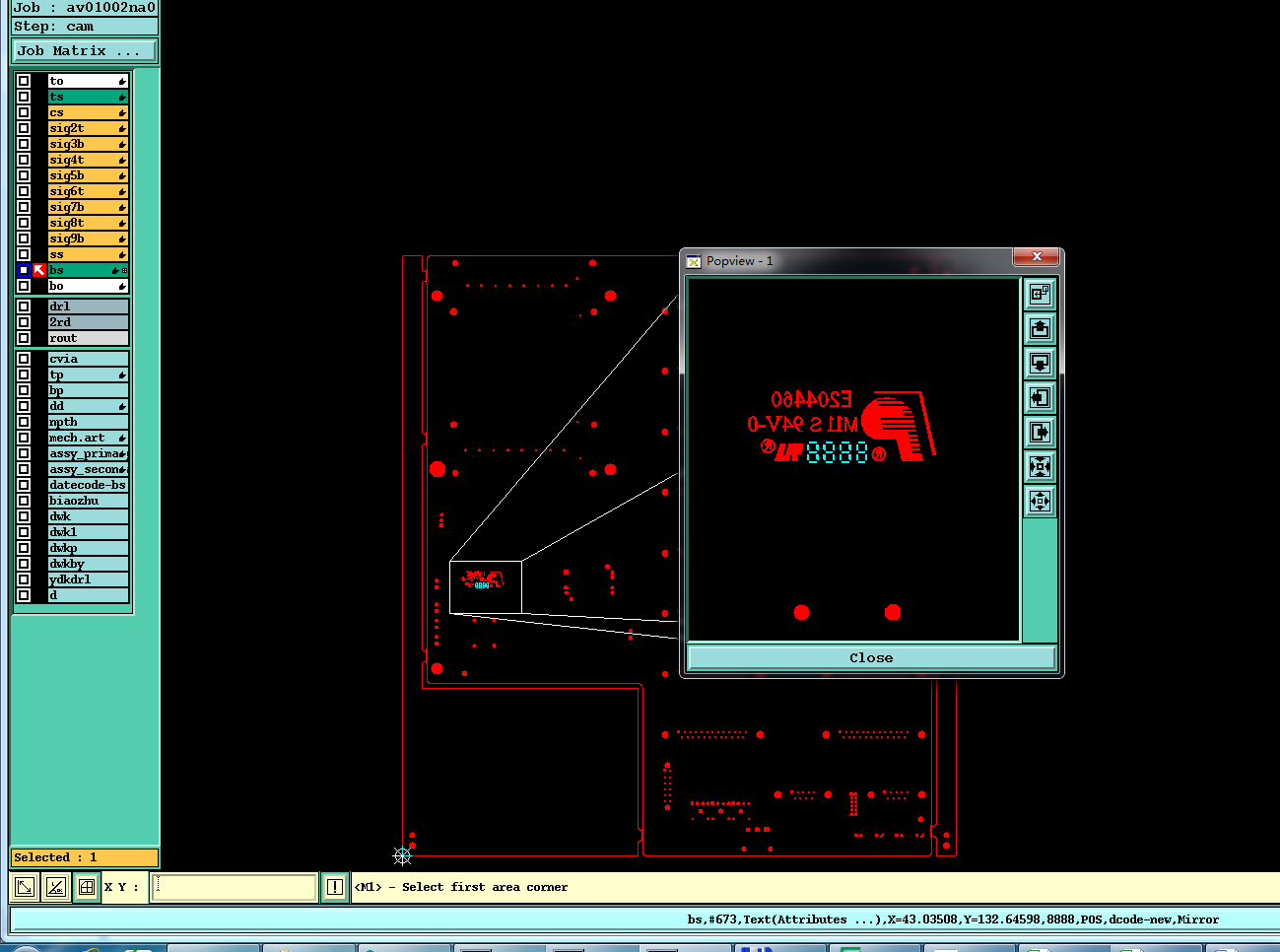
Task: Toggle the checkbox for layer datecode-bs
Action: pos(24,485)
